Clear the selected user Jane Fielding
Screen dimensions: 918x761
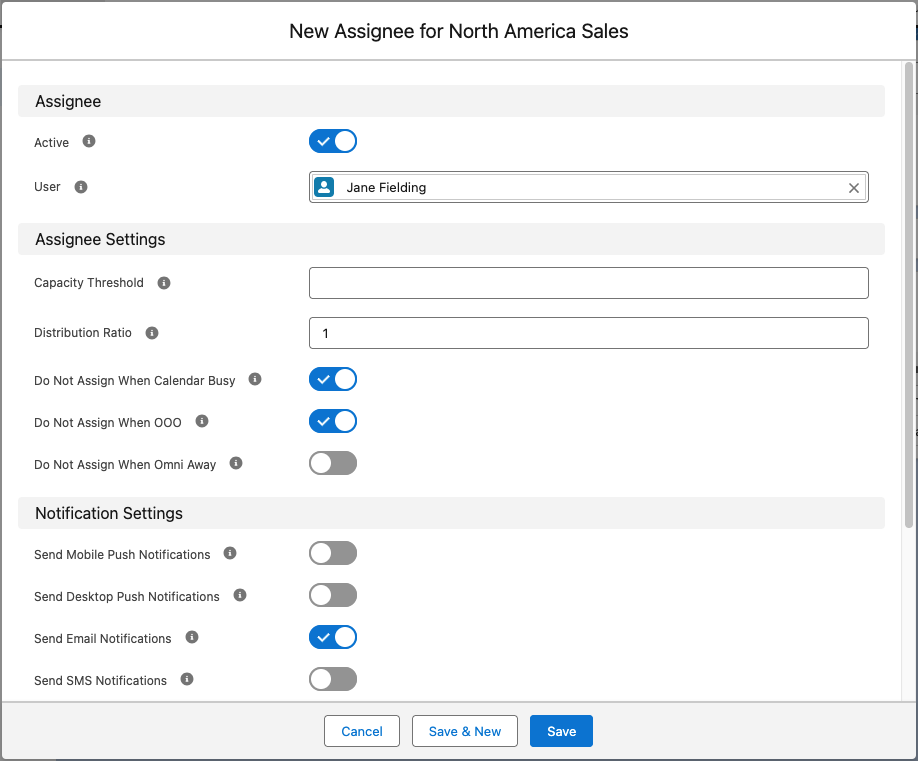854,188
